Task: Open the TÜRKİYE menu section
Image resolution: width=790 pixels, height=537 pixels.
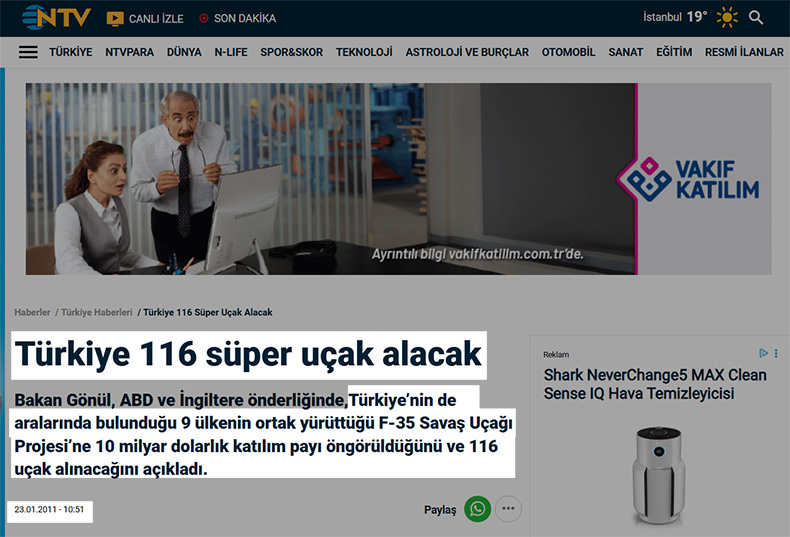Action: [x=70, y=52]
